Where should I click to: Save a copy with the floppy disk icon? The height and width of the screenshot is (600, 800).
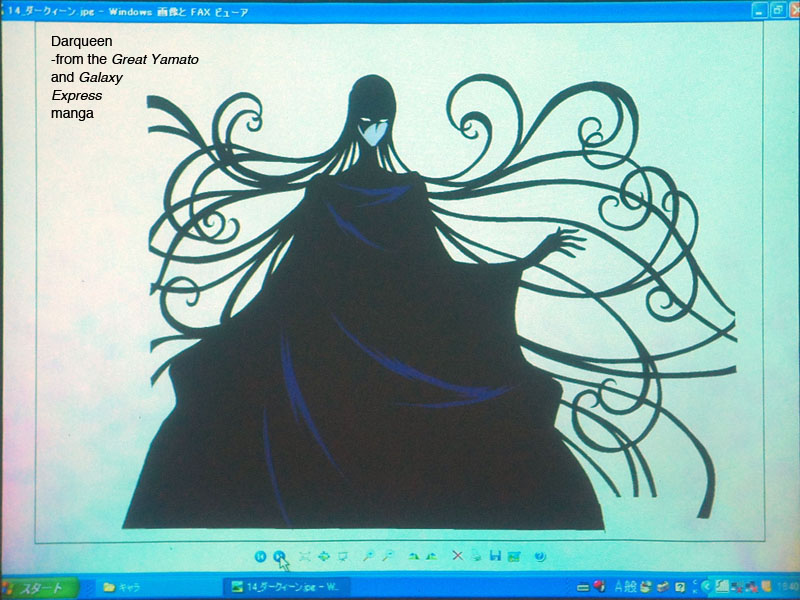pos(495,556)
